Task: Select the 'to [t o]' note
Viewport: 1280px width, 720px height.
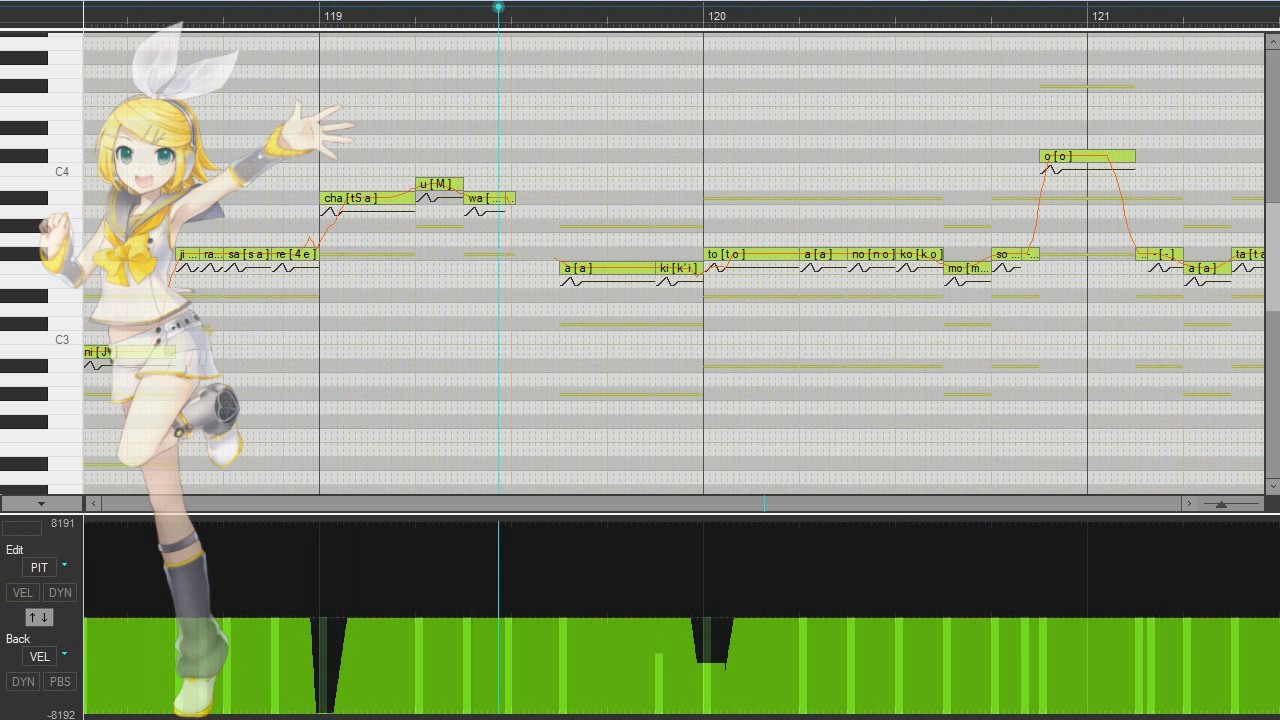Action: pos(752,254)
